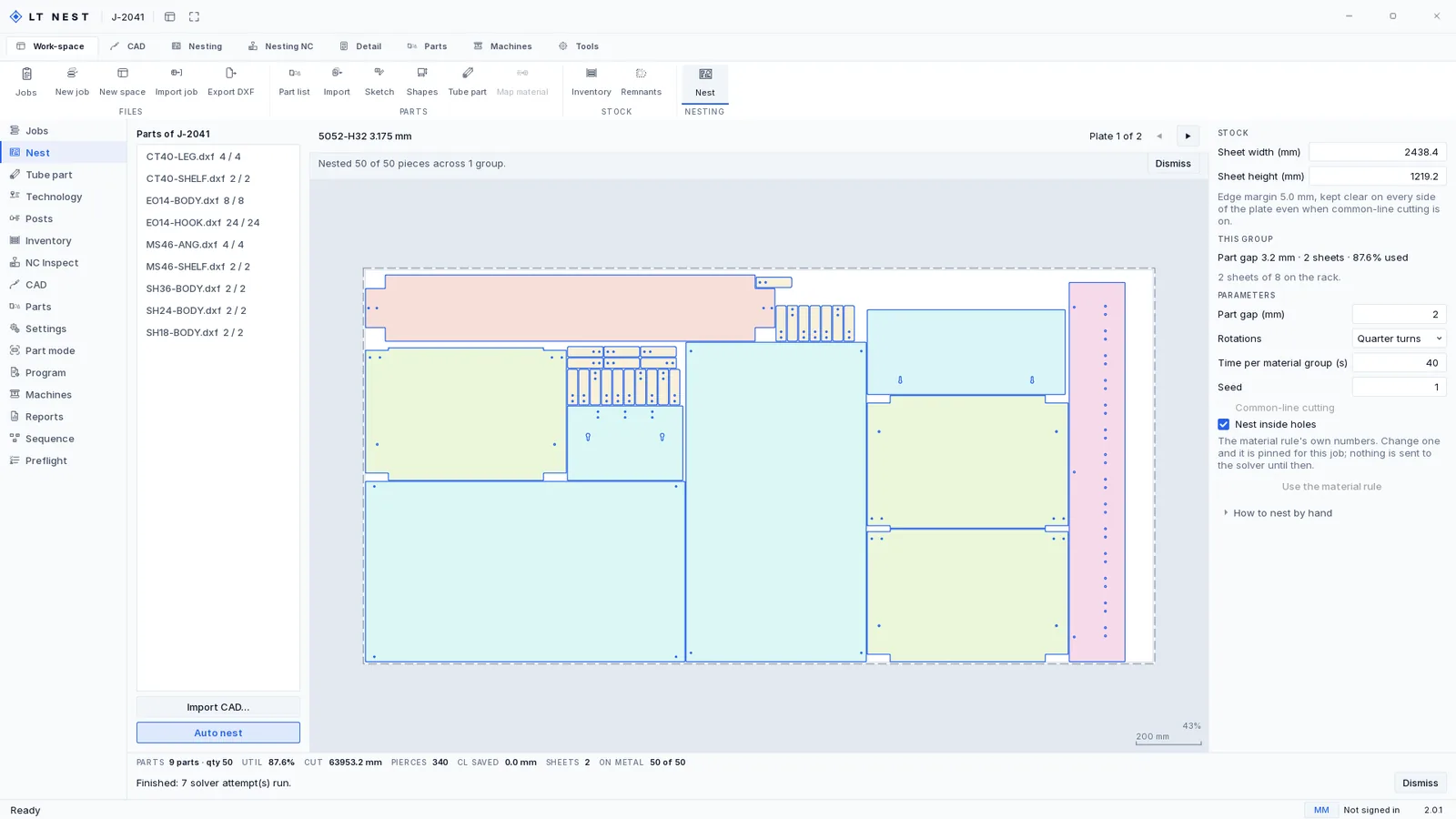The image size is (1456, 819).
Task: Toggle the MM units indicator
Action: point(1320,810)
